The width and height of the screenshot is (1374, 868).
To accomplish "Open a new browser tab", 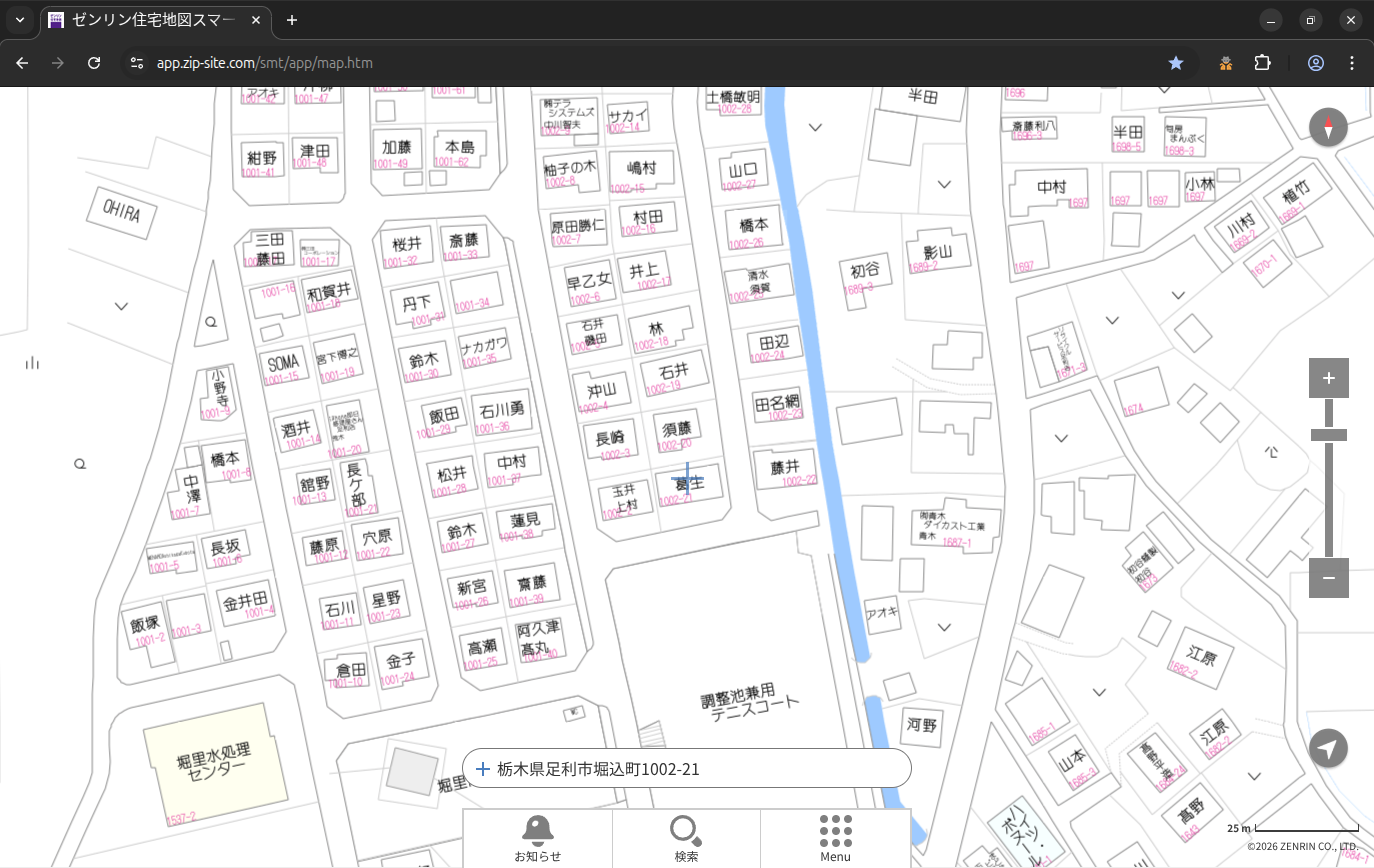I will click(292, 20).
